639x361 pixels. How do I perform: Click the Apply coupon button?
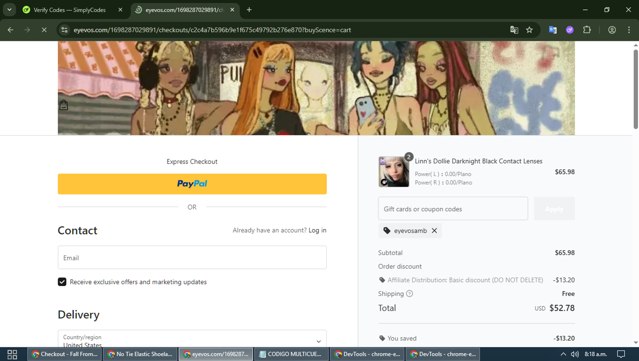pyautogui.click(x=554, y=209)
